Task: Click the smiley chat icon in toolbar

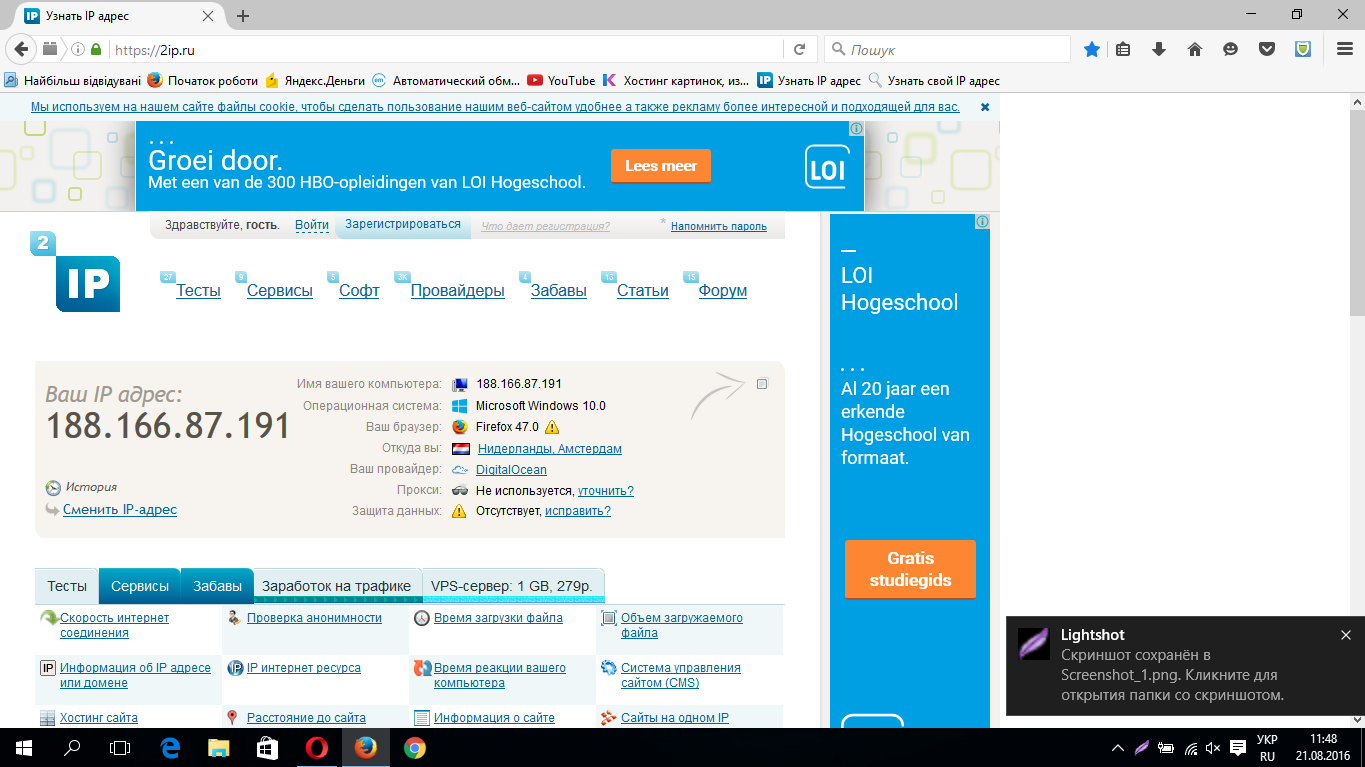Action: 1230,49
